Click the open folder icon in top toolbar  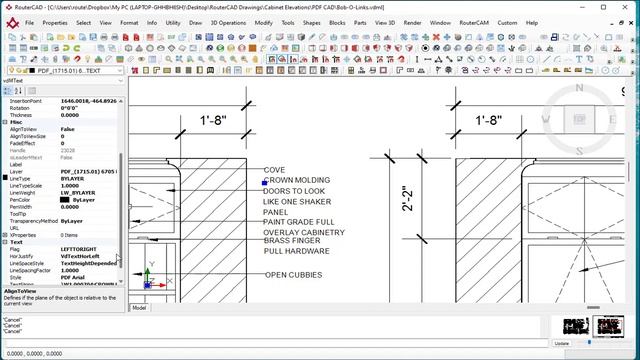(x=61, y=37)
